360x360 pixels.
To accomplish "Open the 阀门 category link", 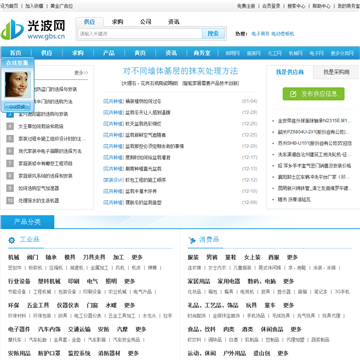I will tap(32, 257).
